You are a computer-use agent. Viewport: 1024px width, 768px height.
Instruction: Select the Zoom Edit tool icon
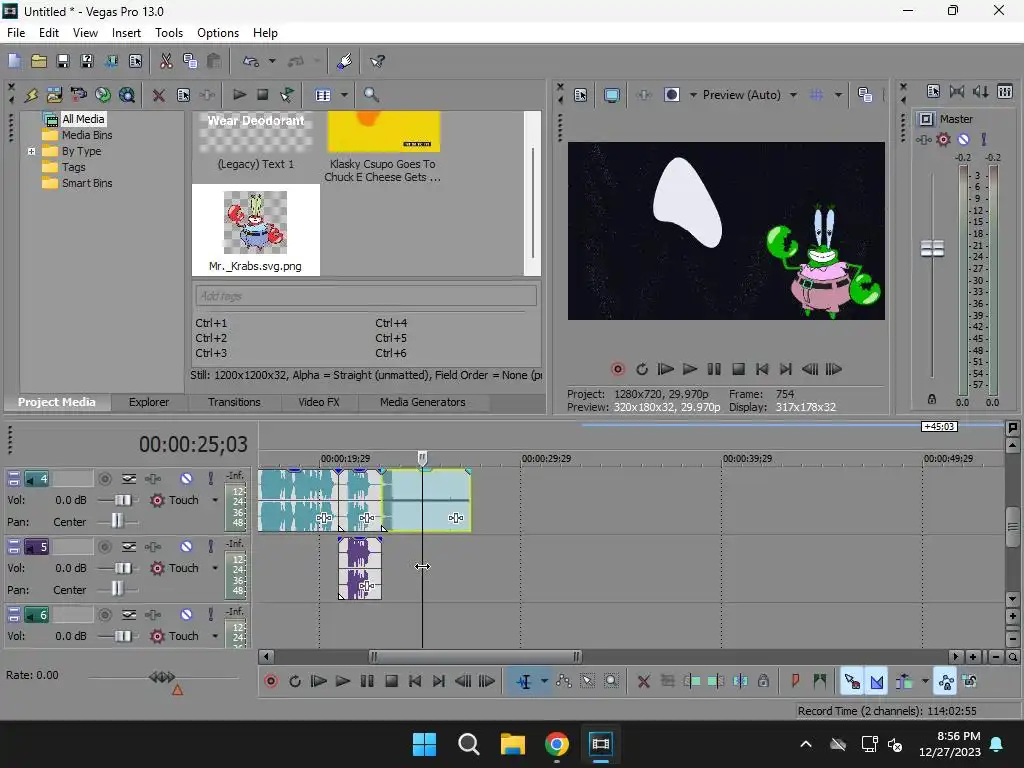611,681
